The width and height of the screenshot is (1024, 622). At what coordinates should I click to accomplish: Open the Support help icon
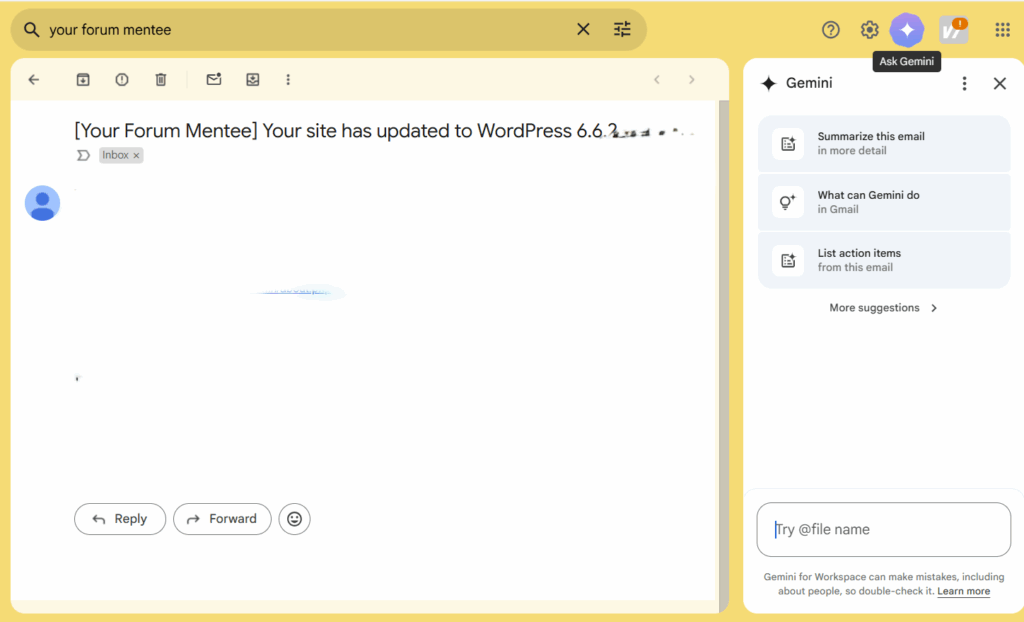coord(831,29)
